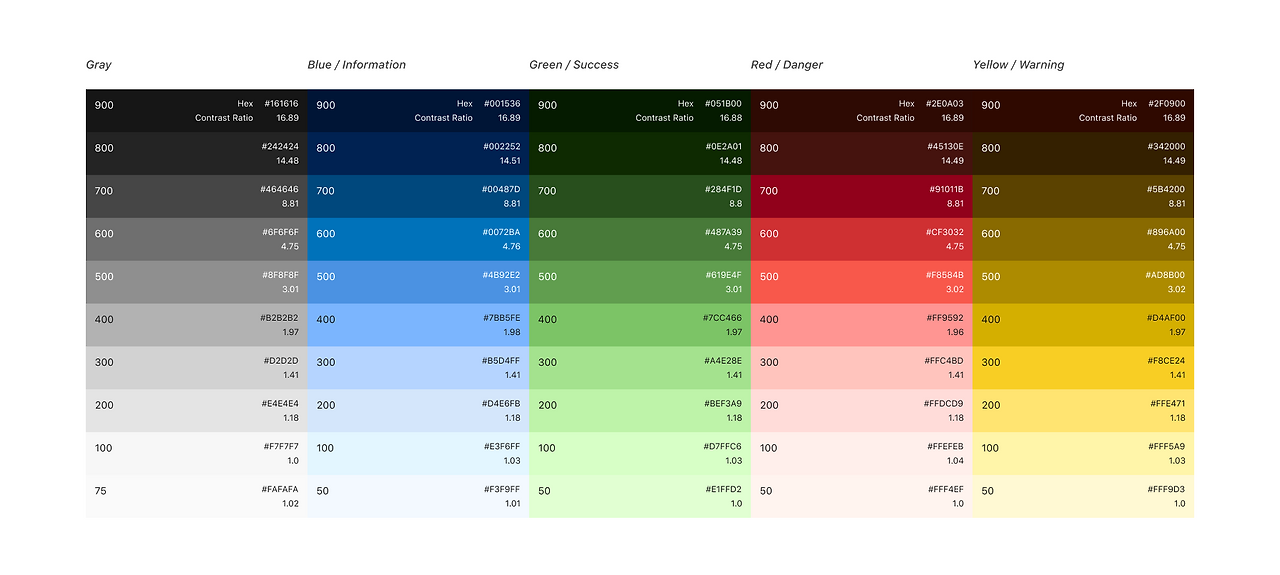
Task: Click the Blue / Information heading
Action: click(x=356, y=65)
